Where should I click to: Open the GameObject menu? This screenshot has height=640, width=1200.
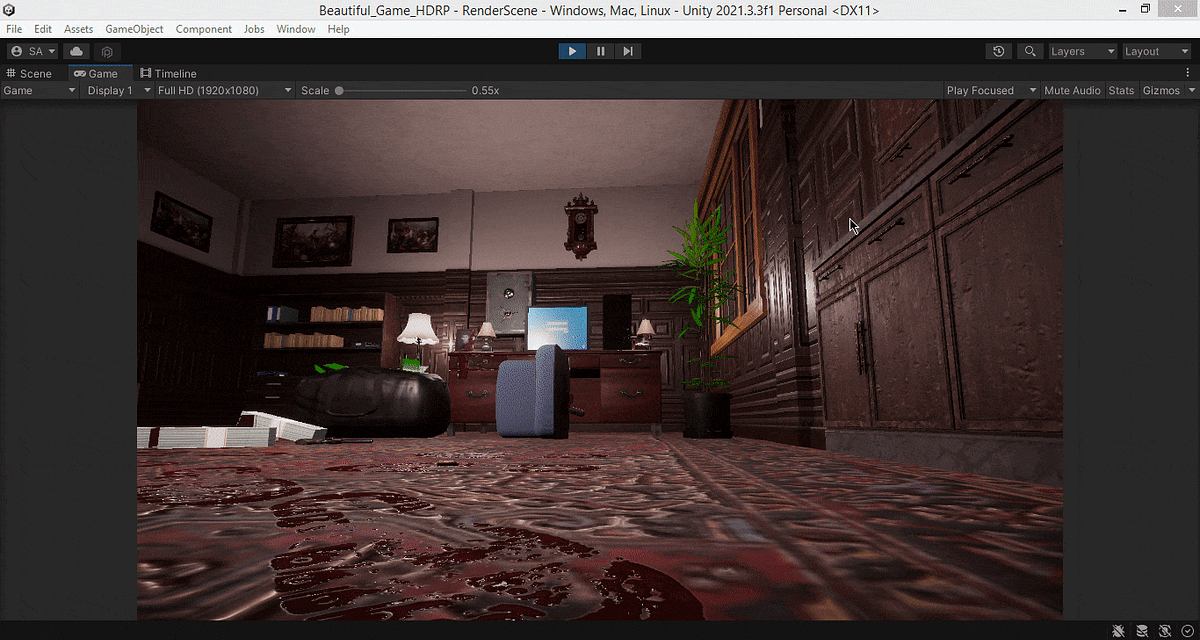[134, 29]
